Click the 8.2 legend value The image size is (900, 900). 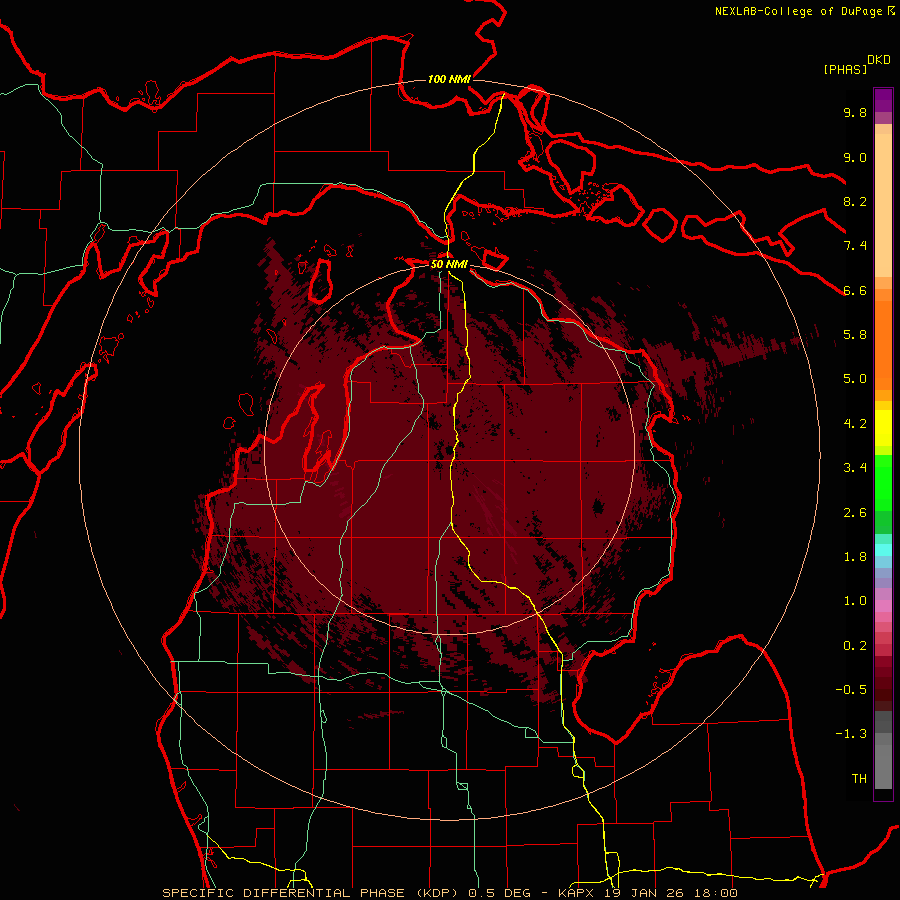855,202
